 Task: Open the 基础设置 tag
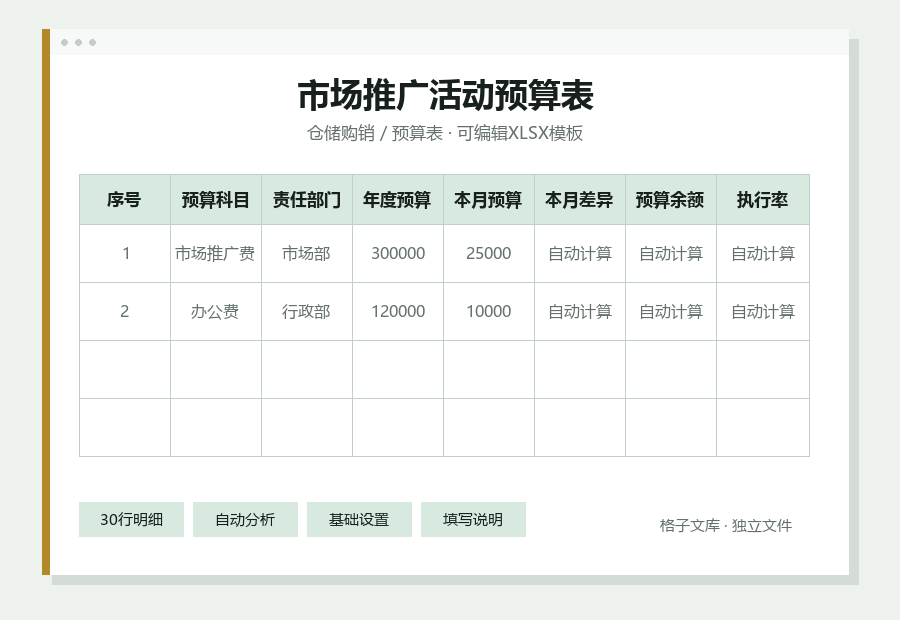click(359, 520)
